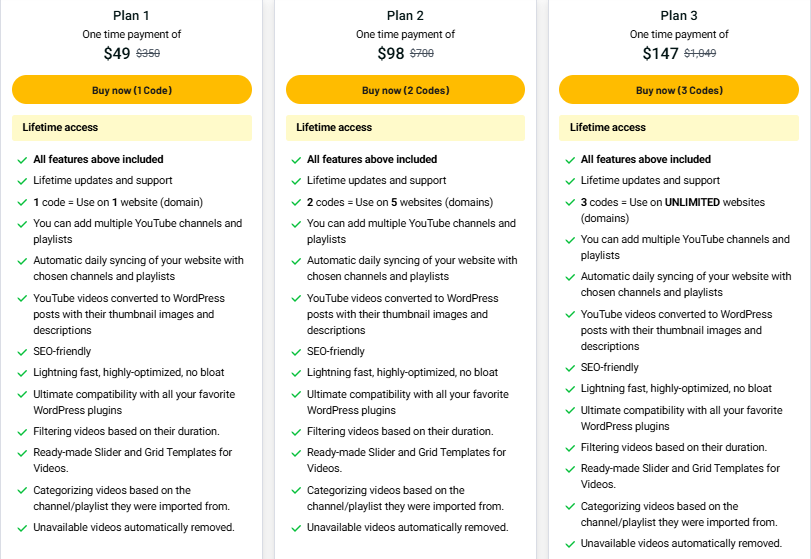Select the Plan 1 heading
The height and width of the screenshot is (559, 811).
coord(131,16)
